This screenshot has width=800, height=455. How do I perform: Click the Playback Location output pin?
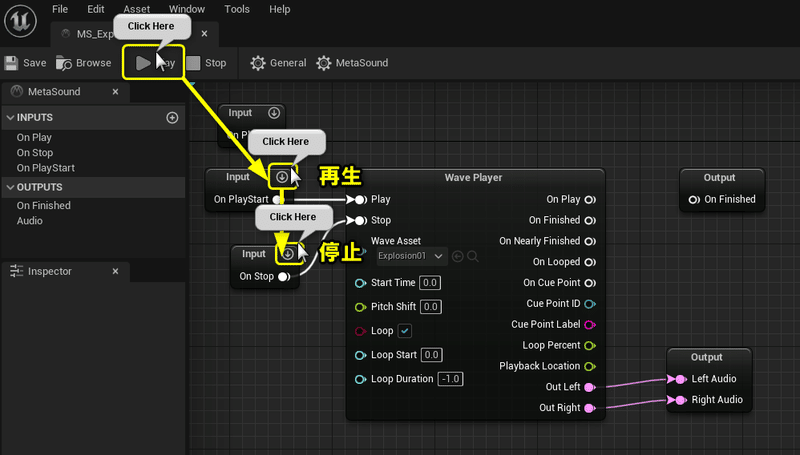pyautogui.click(x=590, y=367)
